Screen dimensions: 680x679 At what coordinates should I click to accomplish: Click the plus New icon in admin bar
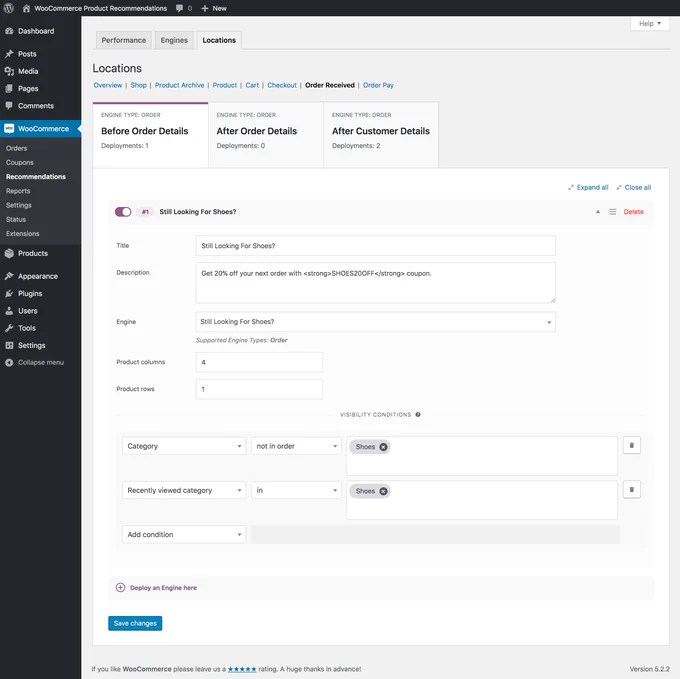click(x=205, y=8)
